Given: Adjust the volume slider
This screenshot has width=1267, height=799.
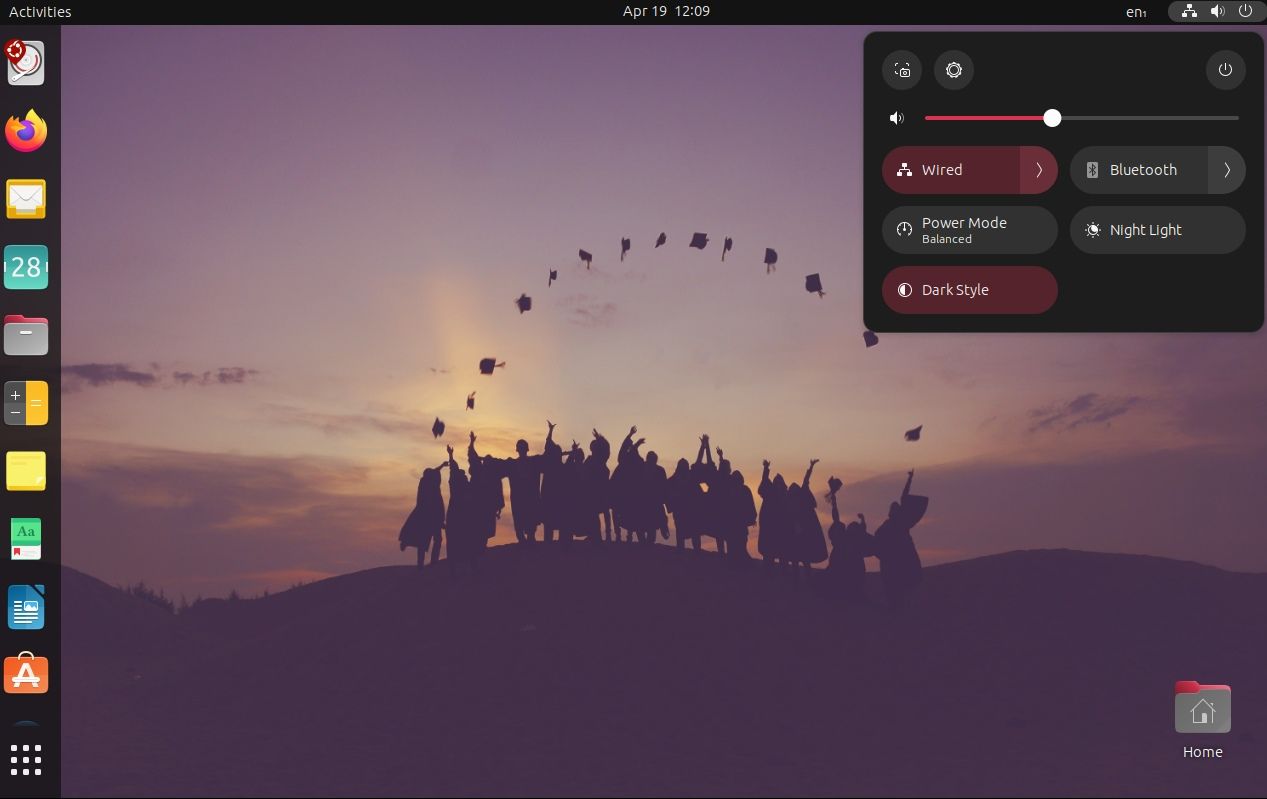Looking at the screenshot, I should pos(1052,118).
